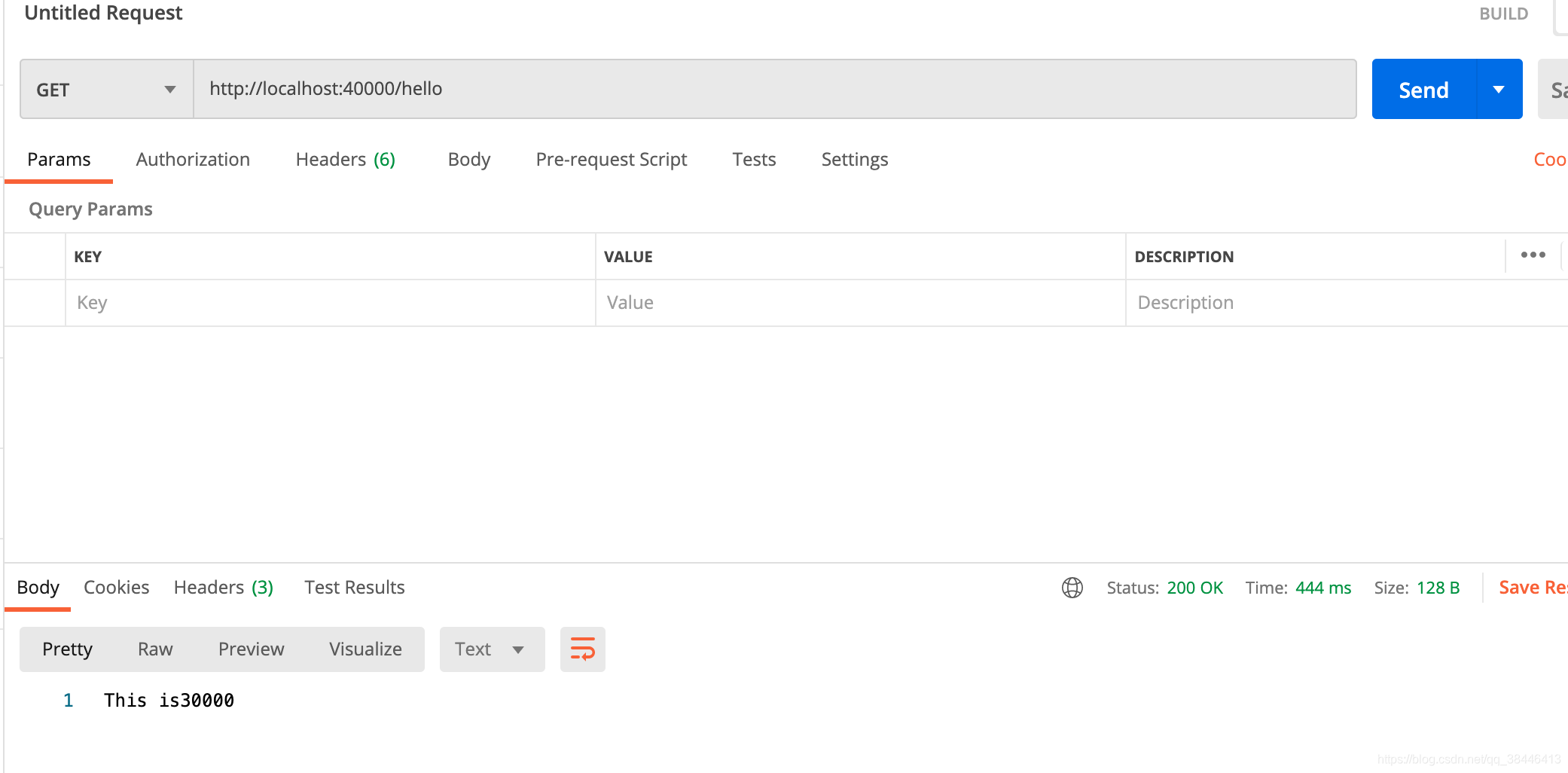
Task: Click the 128 B size value
Action: [1438, 588]
